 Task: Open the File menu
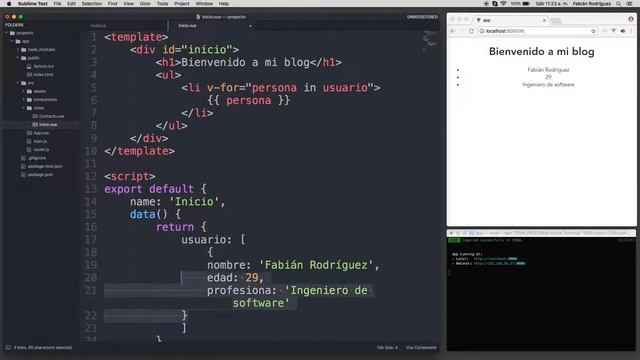pos(58,4)
